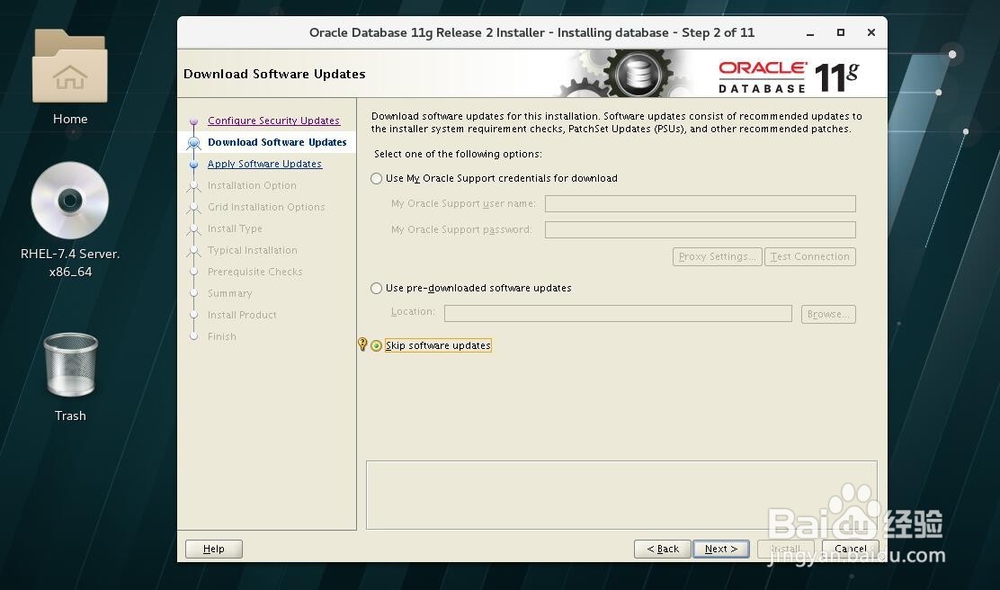Image resolution: width=1000 pixels, height=590 pixels.
Task: Select the Summary step in sidebar
Action: [230, 293]
